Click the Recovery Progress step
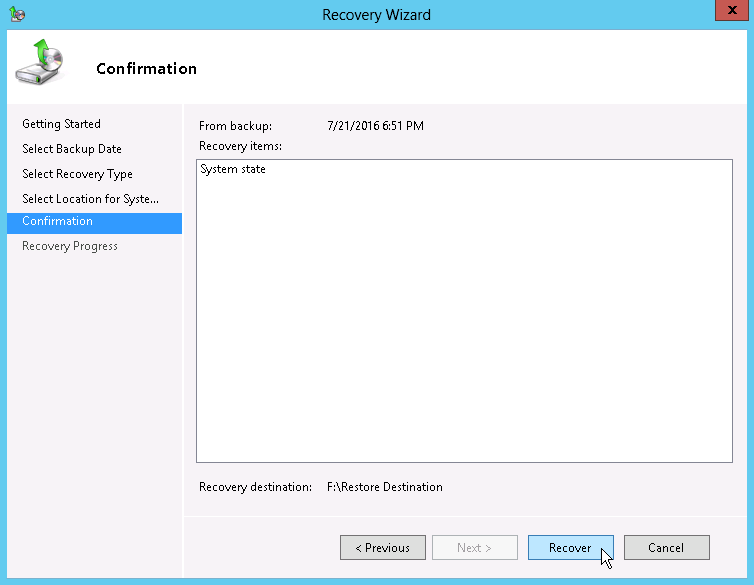754x585 pixels. 70,246
